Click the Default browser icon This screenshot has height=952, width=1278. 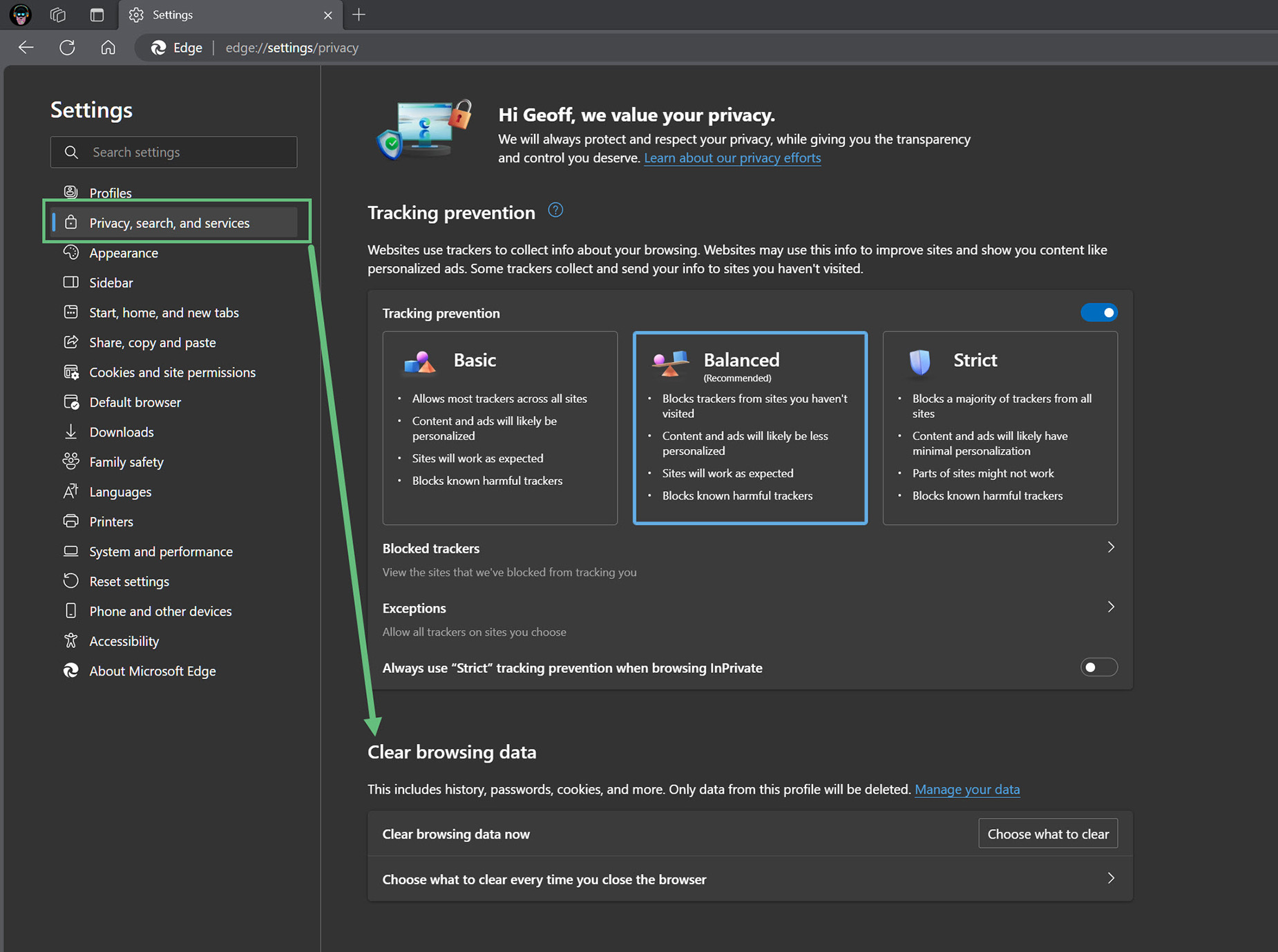point(71,401)
